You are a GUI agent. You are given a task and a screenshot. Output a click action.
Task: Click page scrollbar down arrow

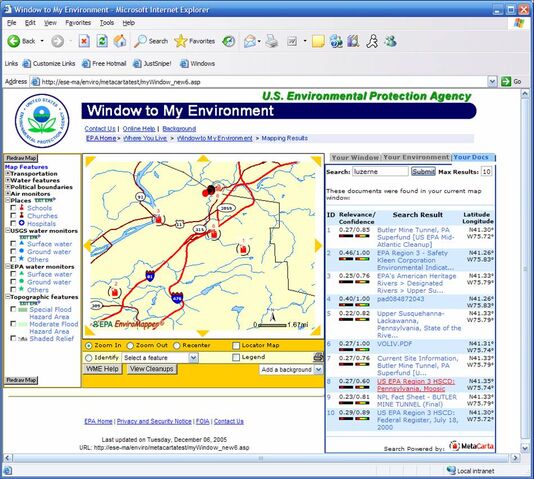click(x=525, y=447)
